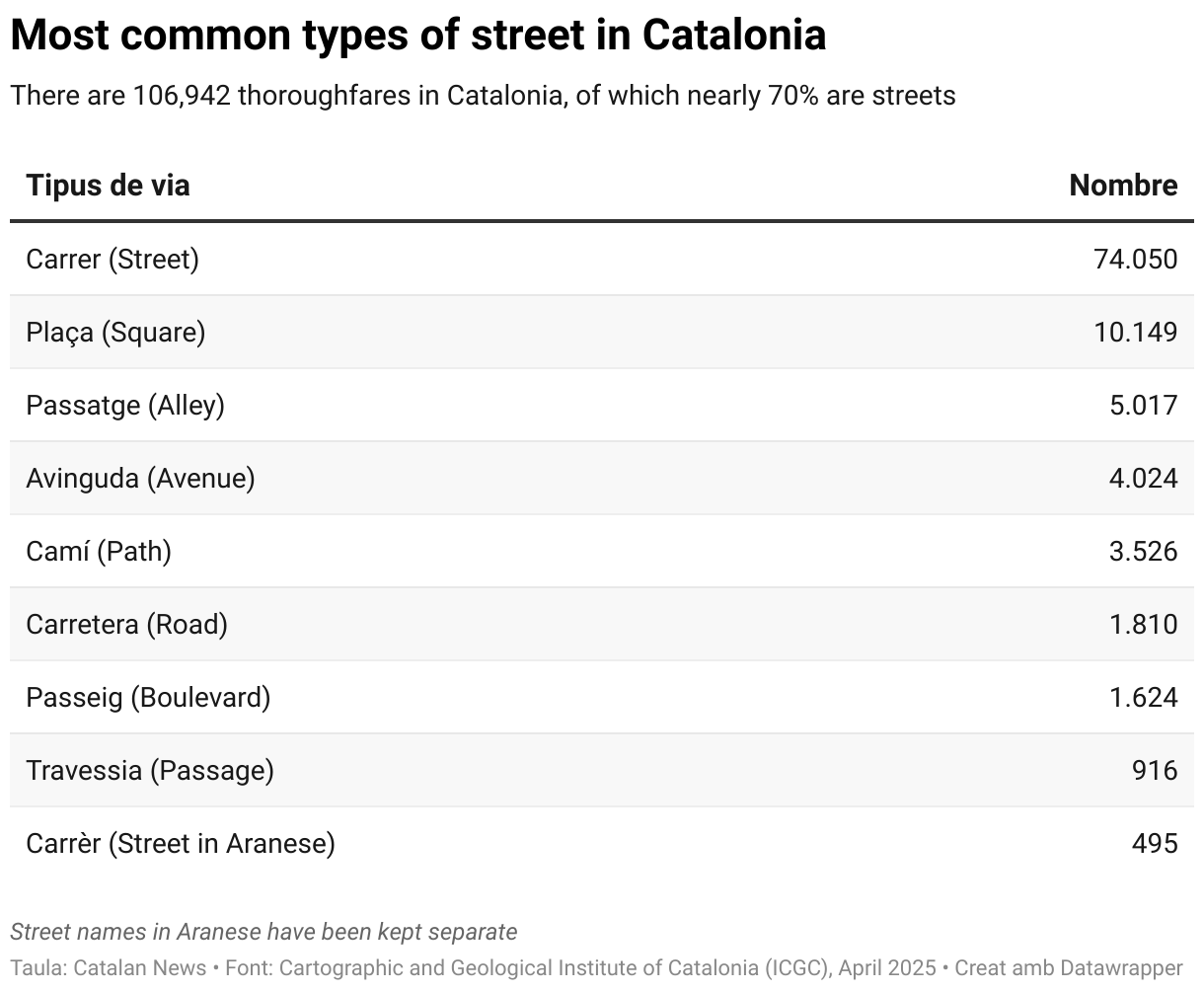
Task: Select the Avinguda (Avenue) row label
Action: 140,478
